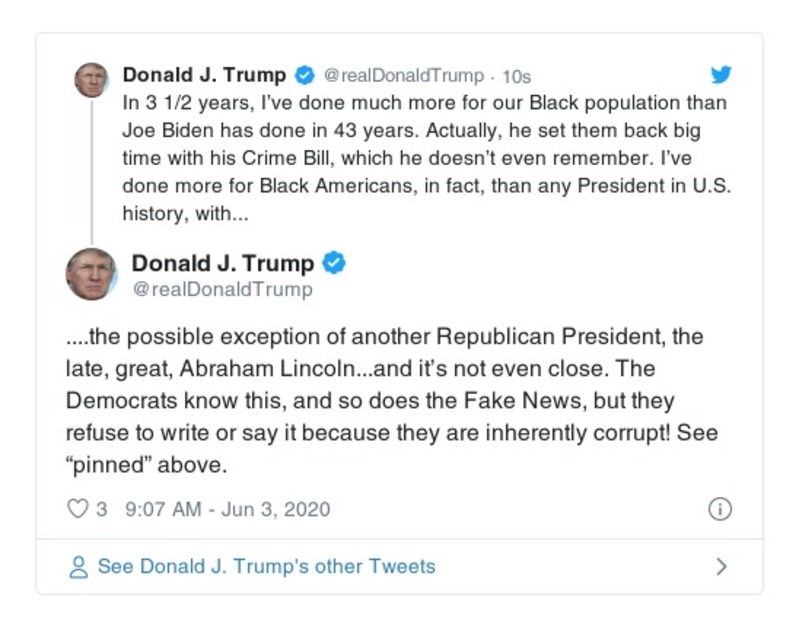This screenshot has height=630, width=799.
Task: Open the small profile avatar in the parent tweet
Action: 91,80
